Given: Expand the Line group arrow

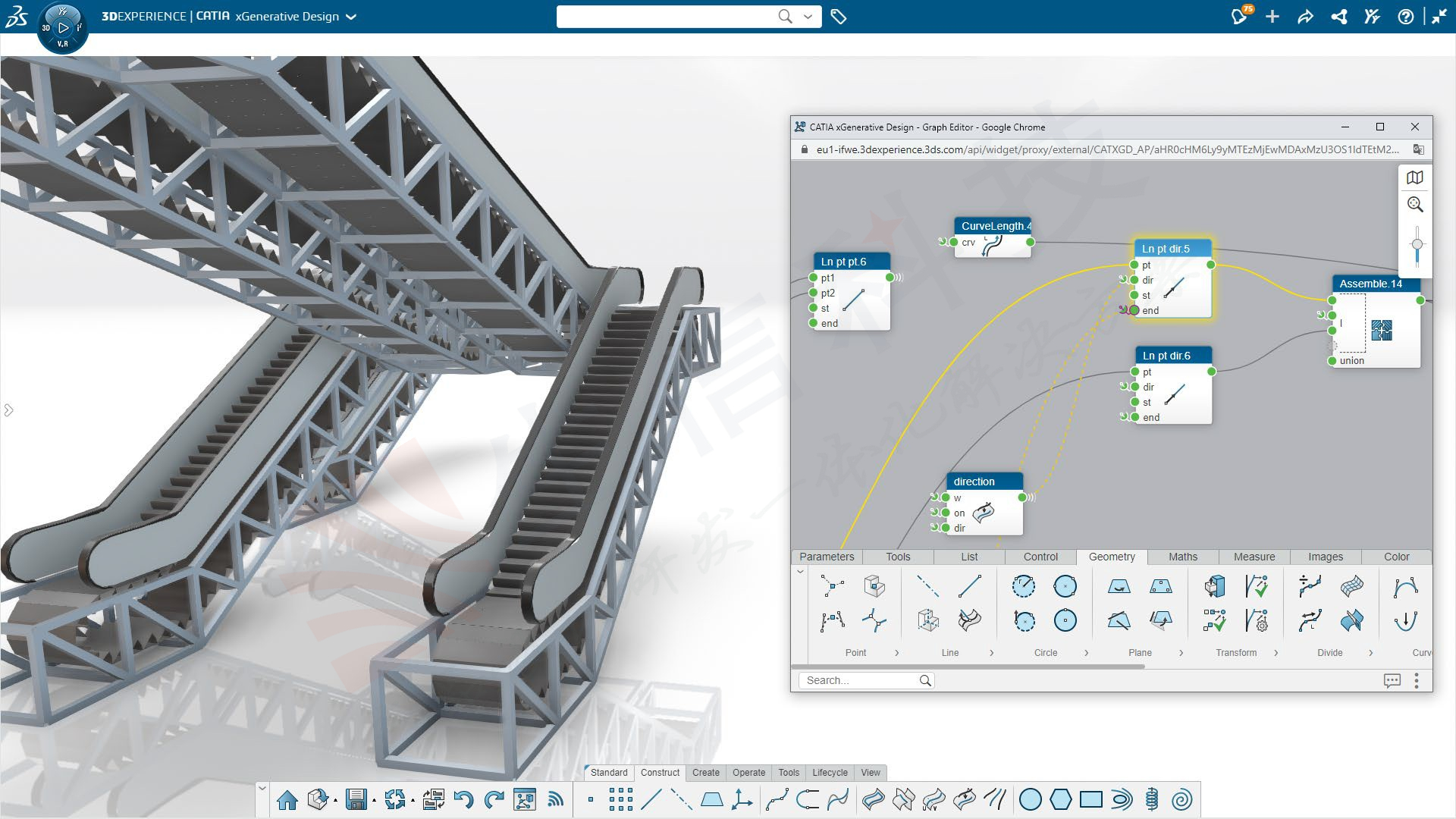Looking at the screenshot, I should (x=991, y=652).
